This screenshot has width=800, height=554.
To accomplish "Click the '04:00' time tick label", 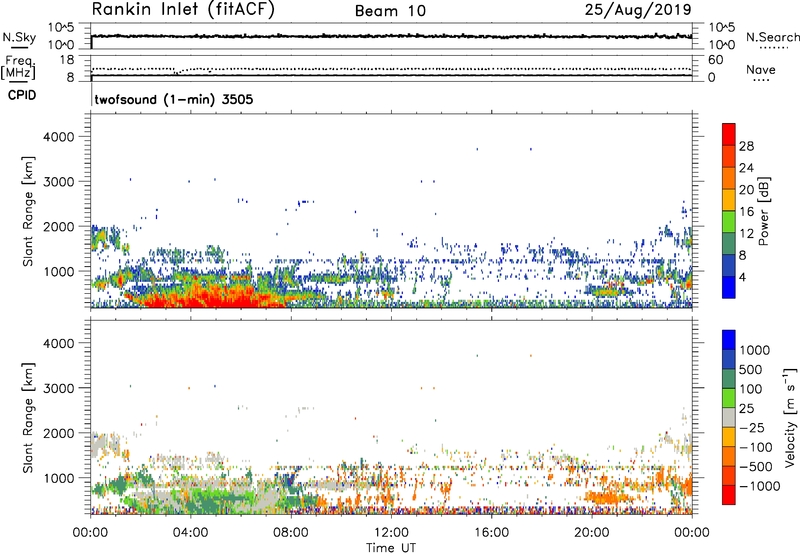I will click(x=191, y=533).
